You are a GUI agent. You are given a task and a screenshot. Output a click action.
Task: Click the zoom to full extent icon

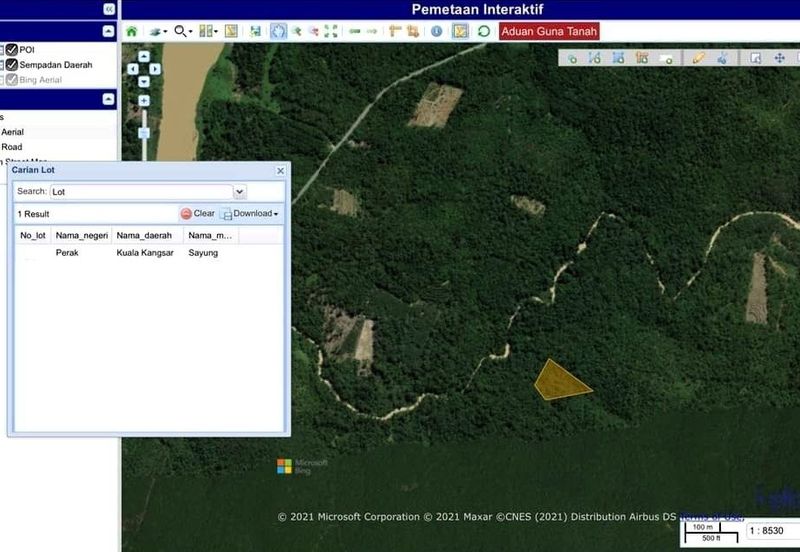331,31
